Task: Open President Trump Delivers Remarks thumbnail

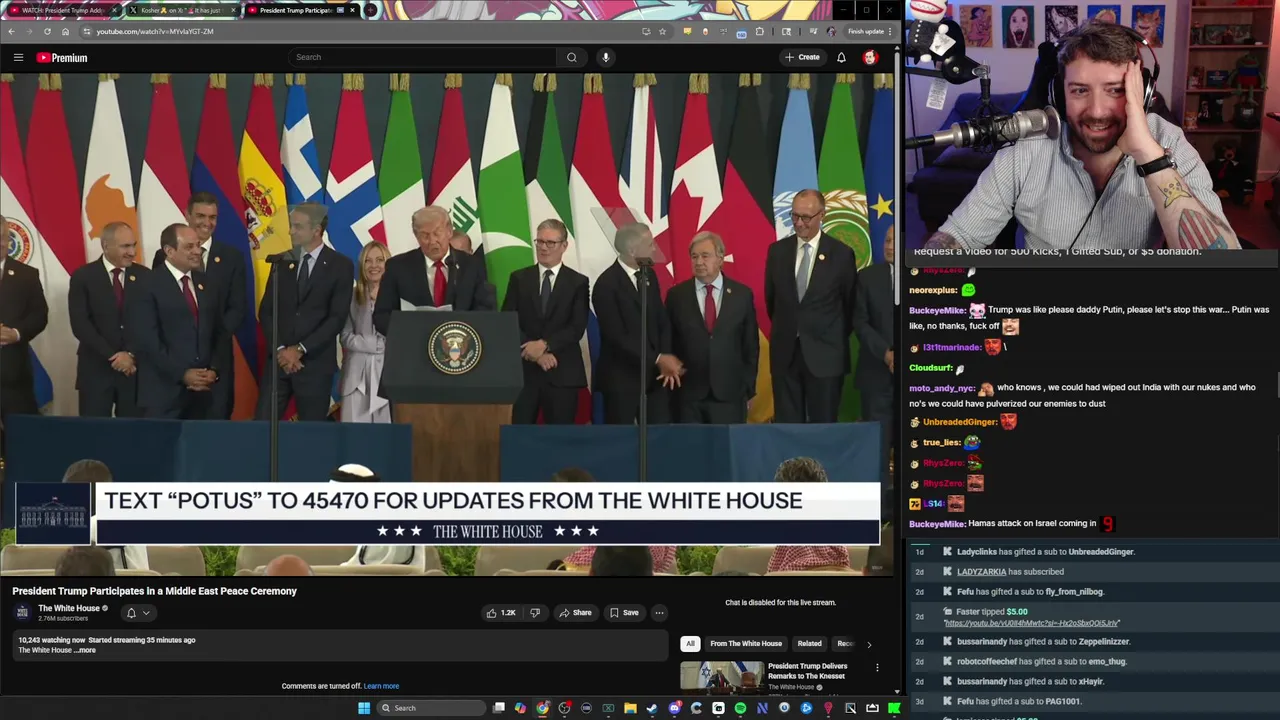Action: tap(721, 676)
